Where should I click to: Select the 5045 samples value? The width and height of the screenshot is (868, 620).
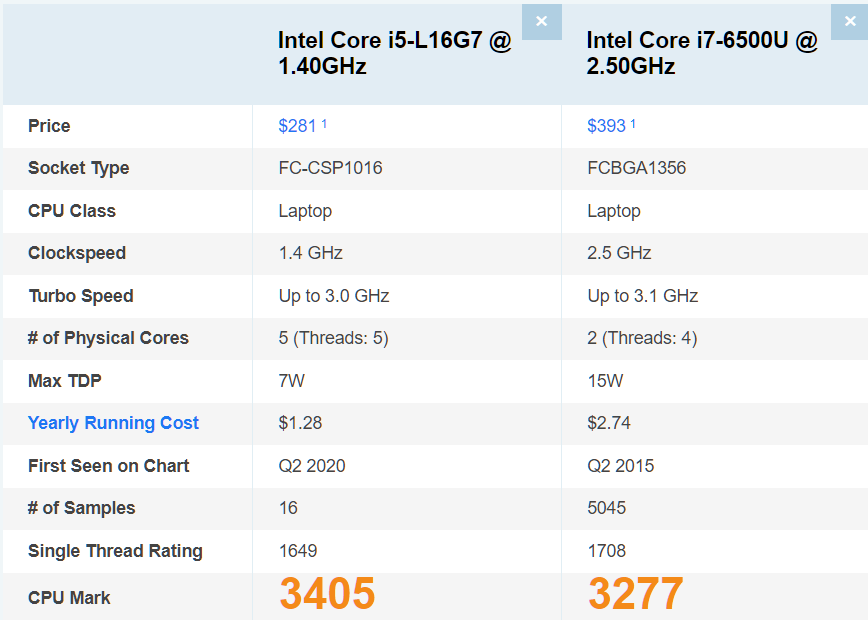click(x=607, y=508)
